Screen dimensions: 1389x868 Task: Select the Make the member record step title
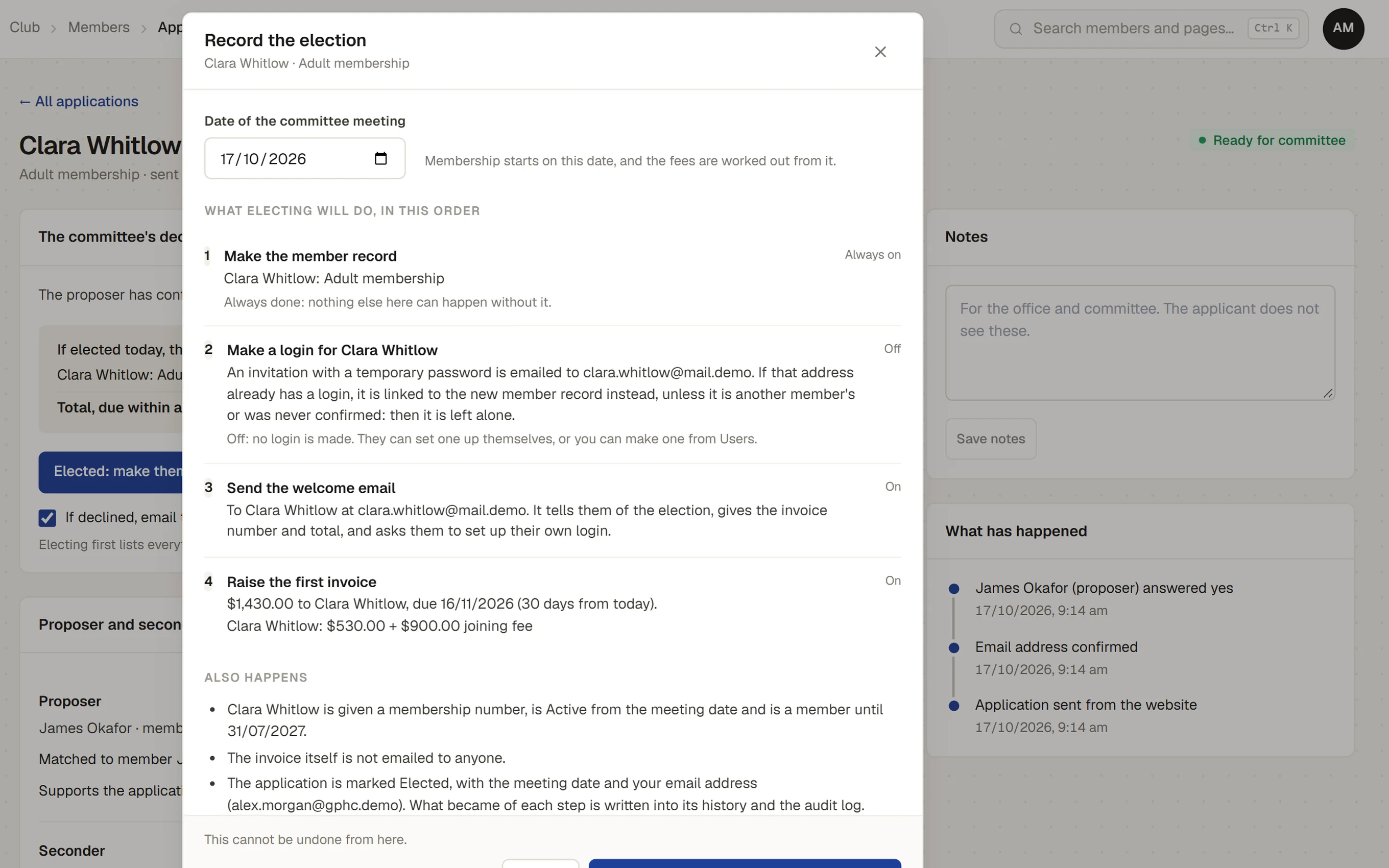point(310,256)
